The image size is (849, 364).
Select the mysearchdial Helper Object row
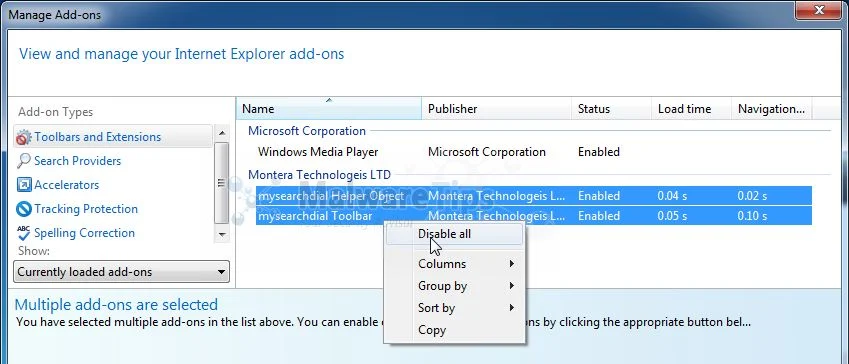click(534, 196)
